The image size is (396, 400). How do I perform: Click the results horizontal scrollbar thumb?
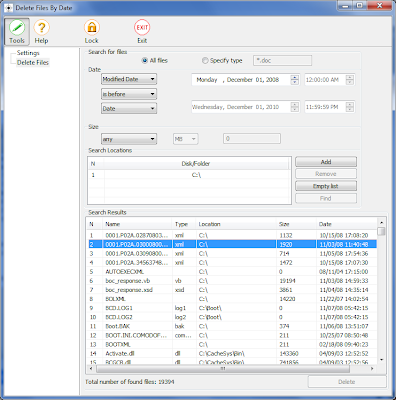223,369
